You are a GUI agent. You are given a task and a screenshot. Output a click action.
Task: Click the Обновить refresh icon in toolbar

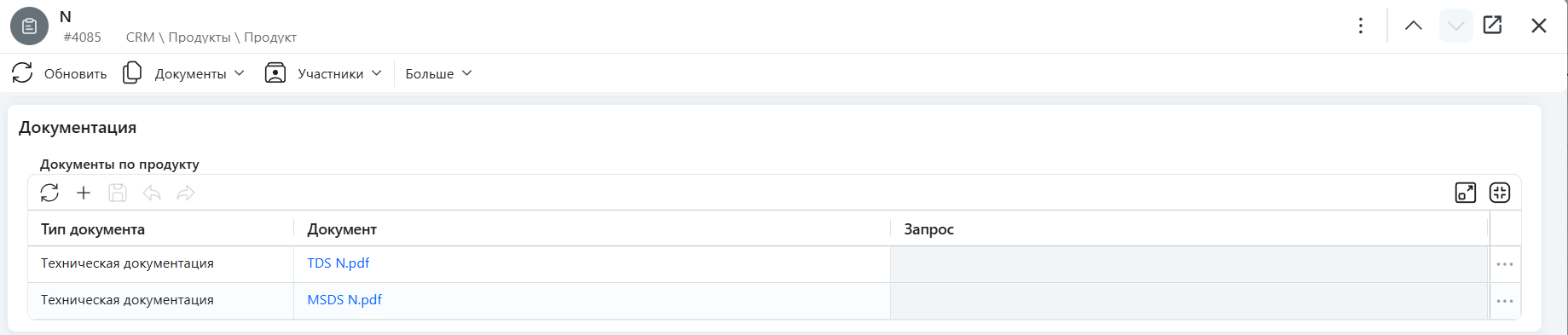(x=23, y=73)
